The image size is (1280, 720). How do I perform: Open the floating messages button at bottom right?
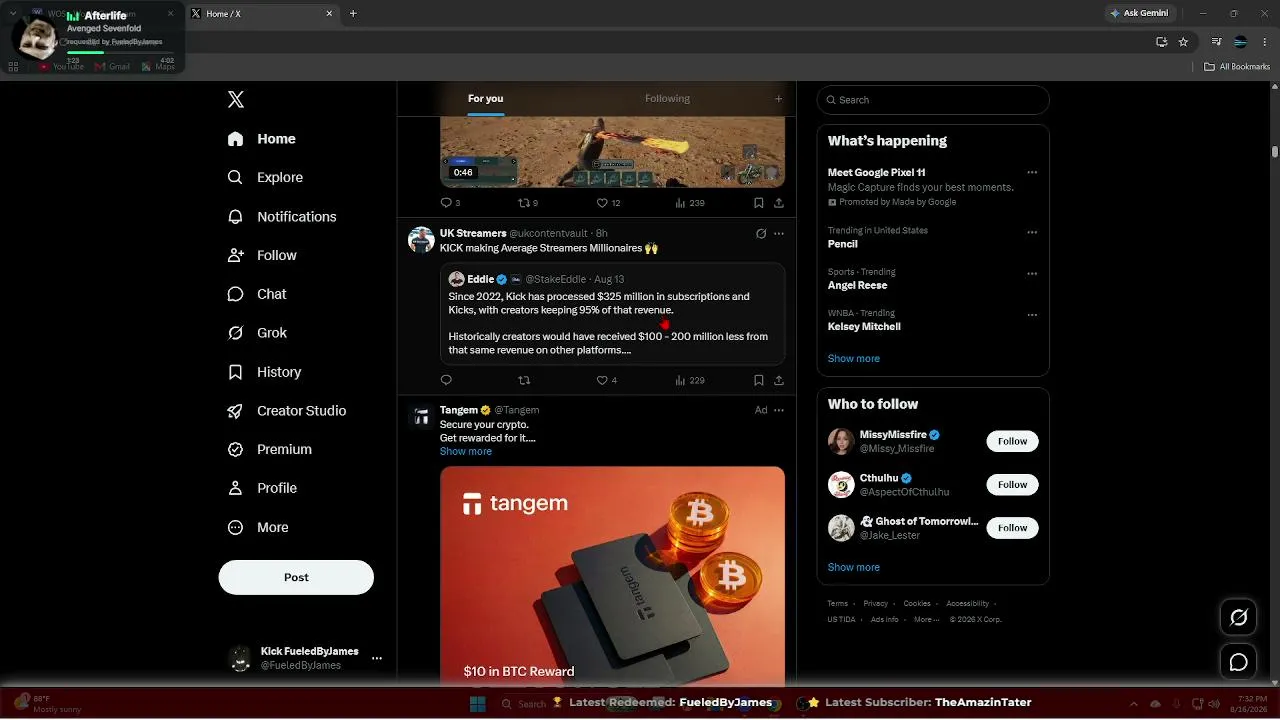coord(1238,662)
